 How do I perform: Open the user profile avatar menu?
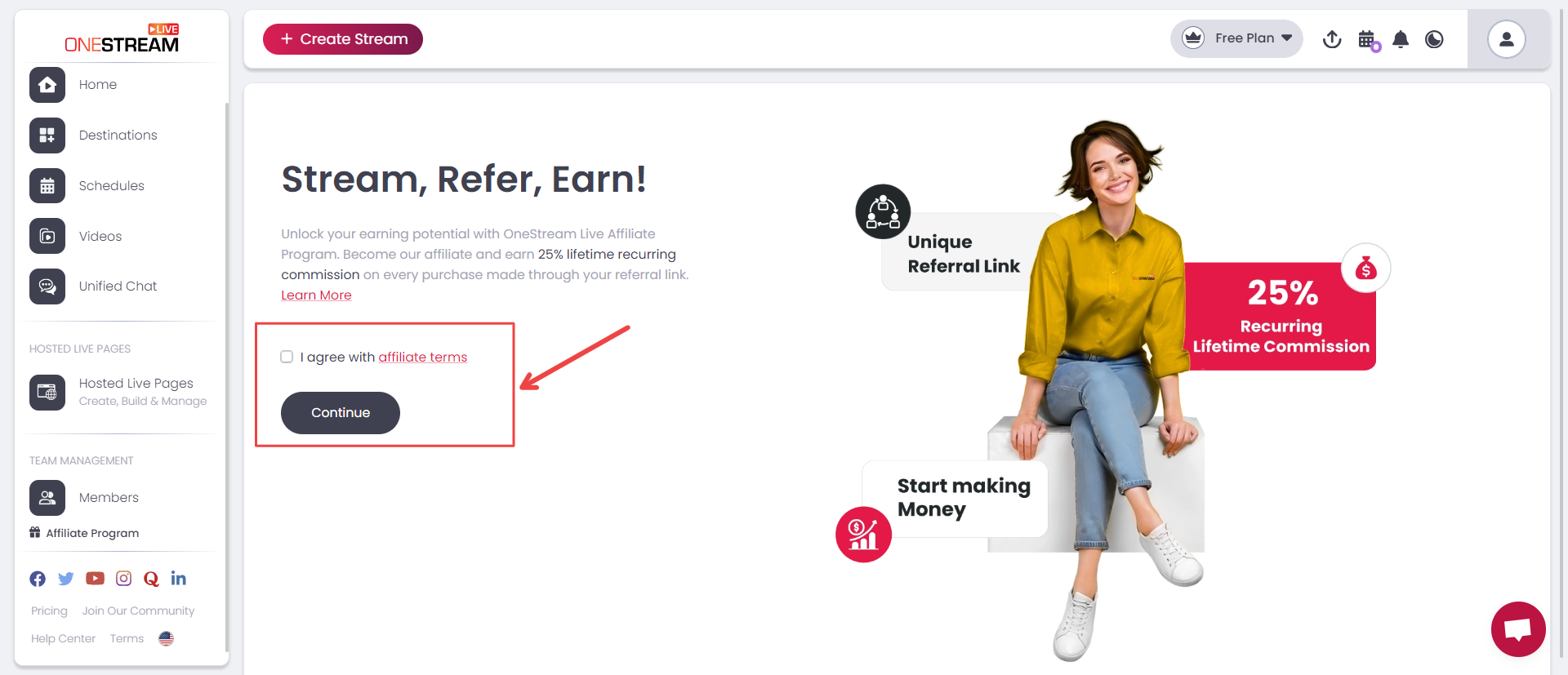(x=1507, y=39)
